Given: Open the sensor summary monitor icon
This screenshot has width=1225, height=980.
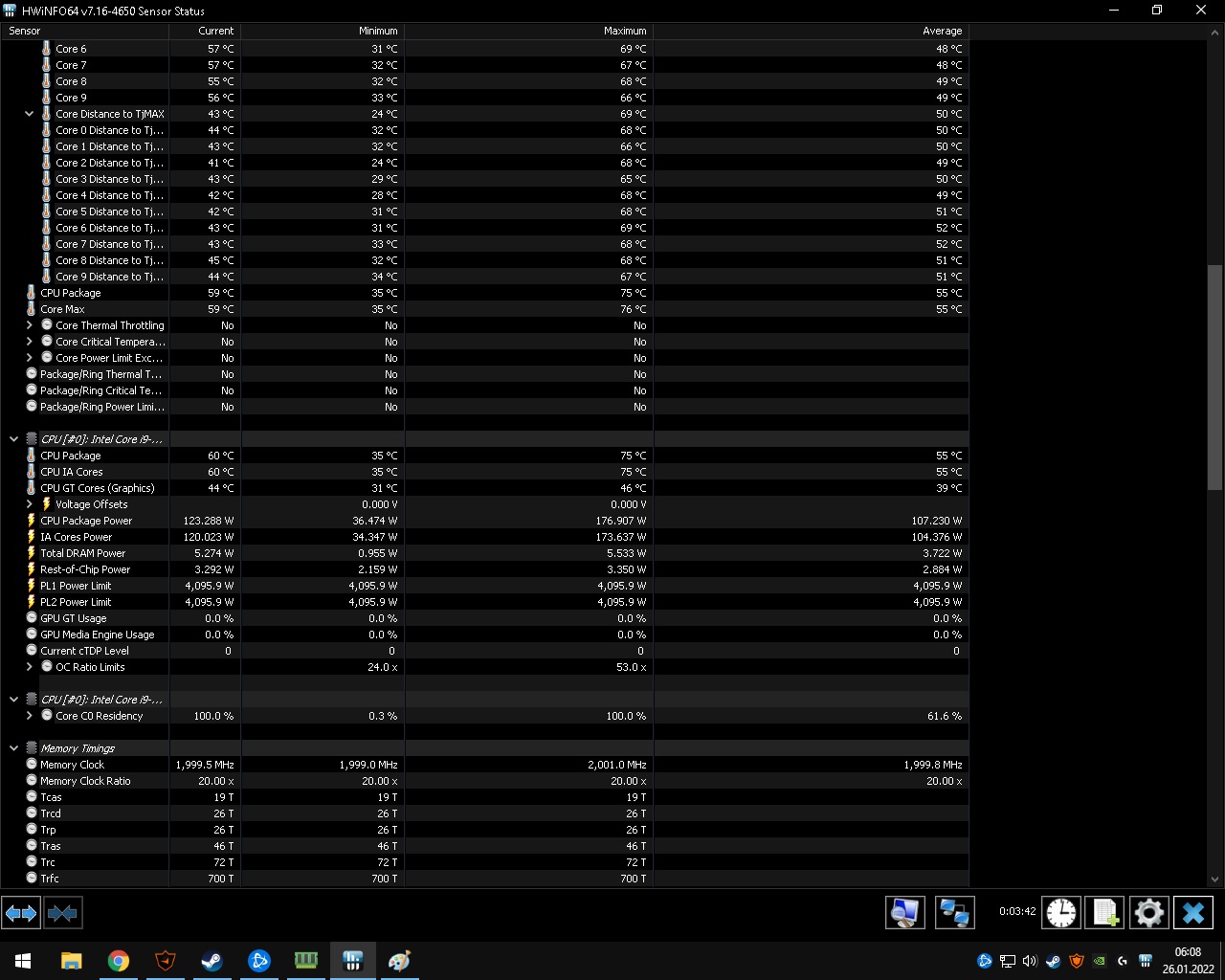Looking at the screenshot, I should (x=904, y=913).
